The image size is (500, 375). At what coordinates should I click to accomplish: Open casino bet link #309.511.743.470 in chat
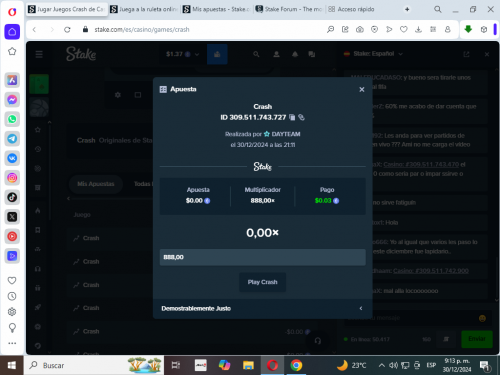(x=421, y=164)
